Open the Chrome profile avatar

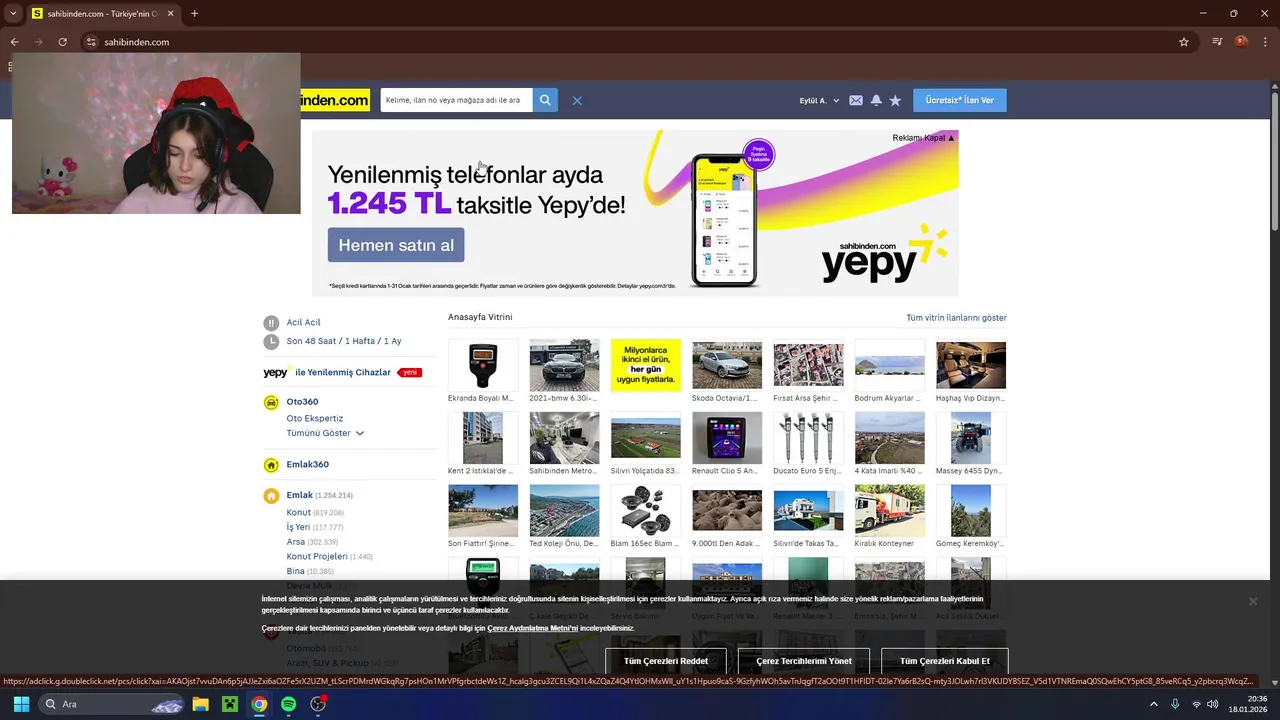coord(1241,42)
